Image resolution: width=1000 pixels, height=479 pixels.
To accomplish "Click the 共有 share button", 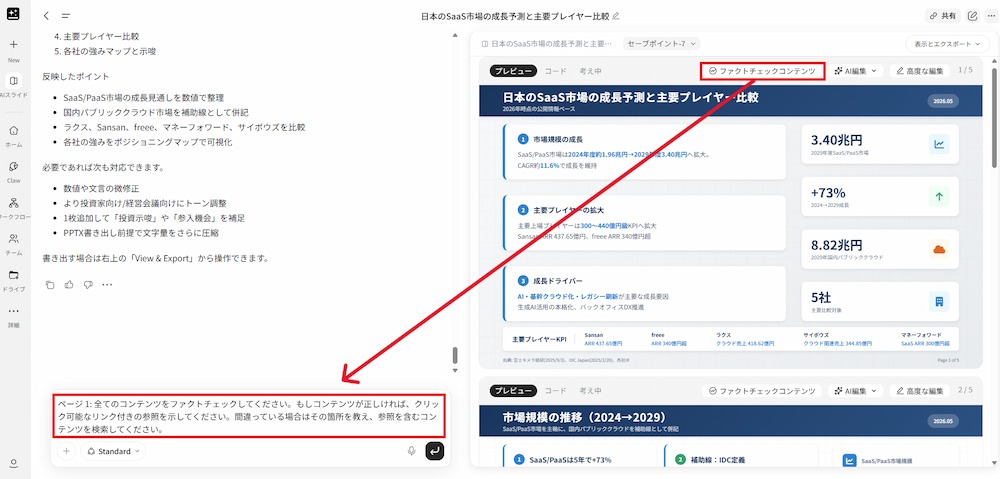I will [x=943, y=16].
